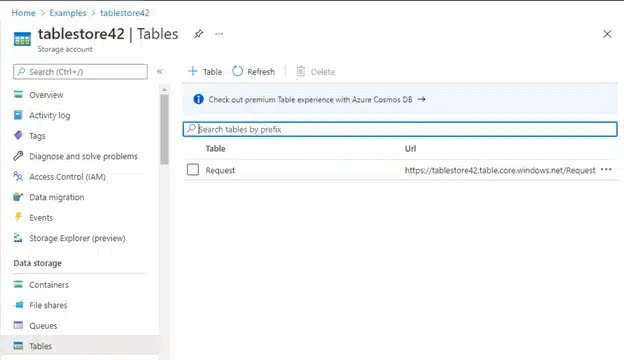Click the File shares icon

(18, 305)
